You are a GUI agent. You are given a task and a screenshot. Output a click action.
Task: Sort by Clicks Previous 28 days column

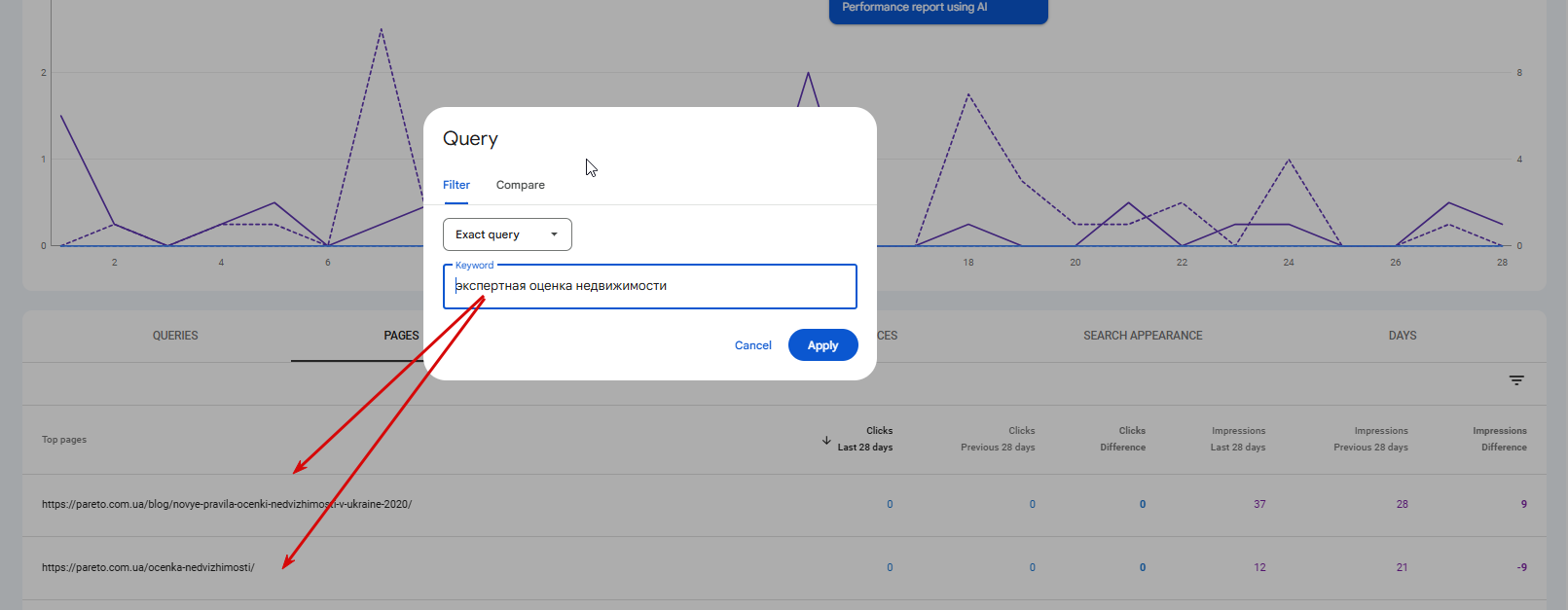click(x=998, y=439)
